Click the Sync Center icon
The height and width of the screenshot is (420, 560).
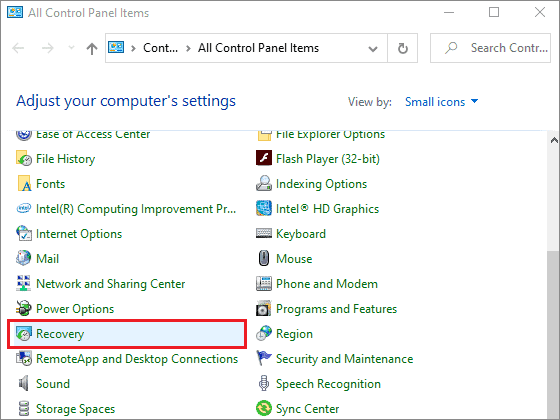click(264, 409)
